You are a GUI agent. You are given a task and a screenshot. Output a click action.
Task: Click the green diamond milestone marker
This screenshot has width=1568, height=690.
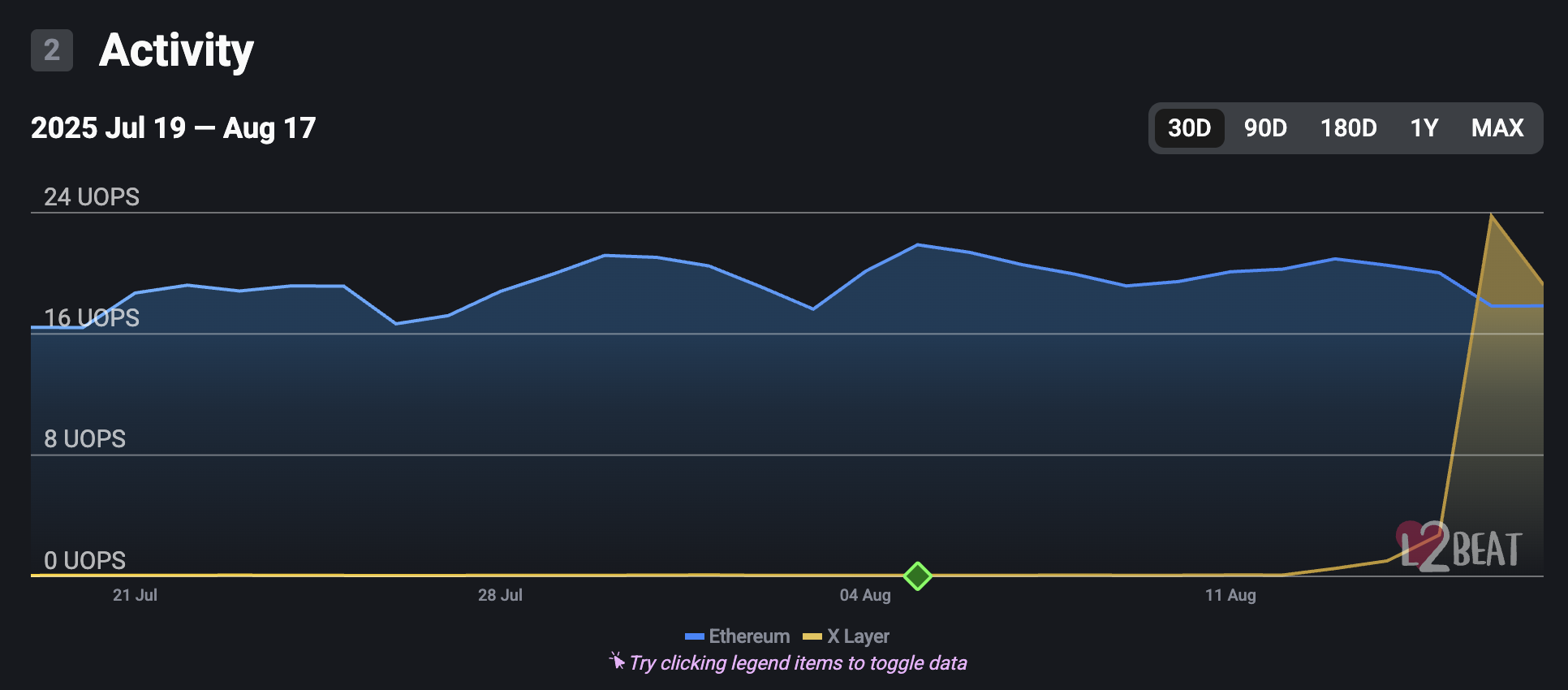pos(917,576)
